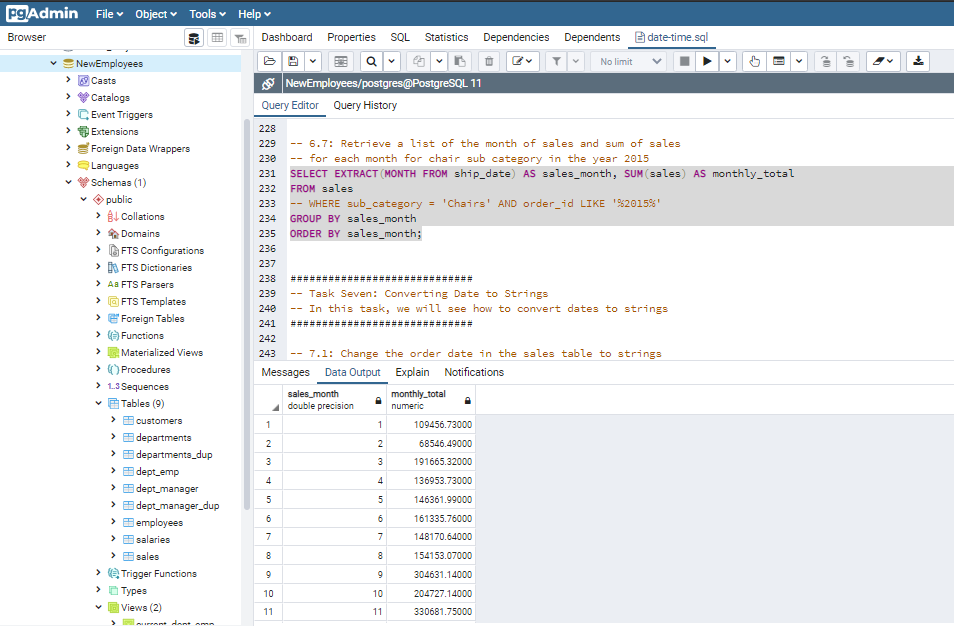This screenshot has height=626, width=954.
Task: Open the No limit rows dropdown
Action: (x=628, y=61)
